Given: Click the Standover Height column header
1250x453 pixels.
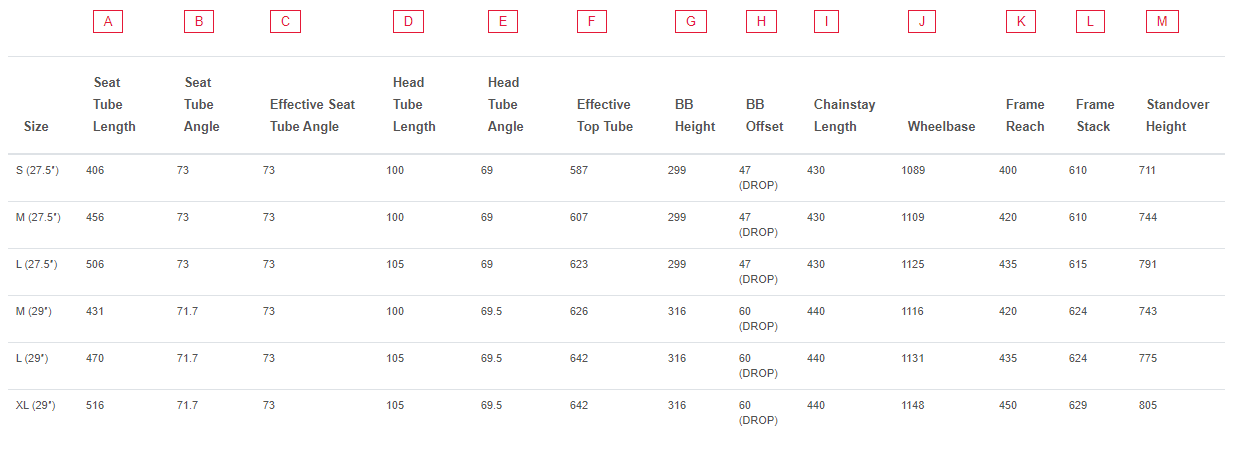Looking at the screenshot, I should (x=1177, y=115).
